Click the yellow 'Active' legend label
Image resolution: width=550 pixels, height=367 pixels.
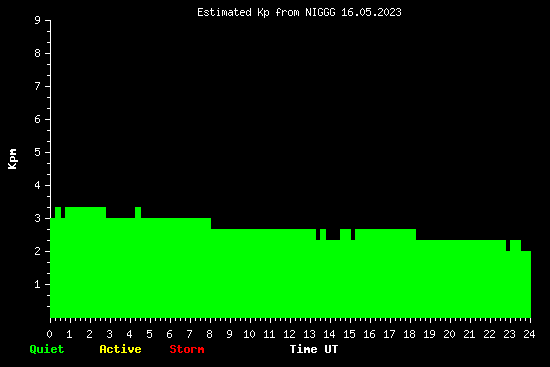[120, 349]
